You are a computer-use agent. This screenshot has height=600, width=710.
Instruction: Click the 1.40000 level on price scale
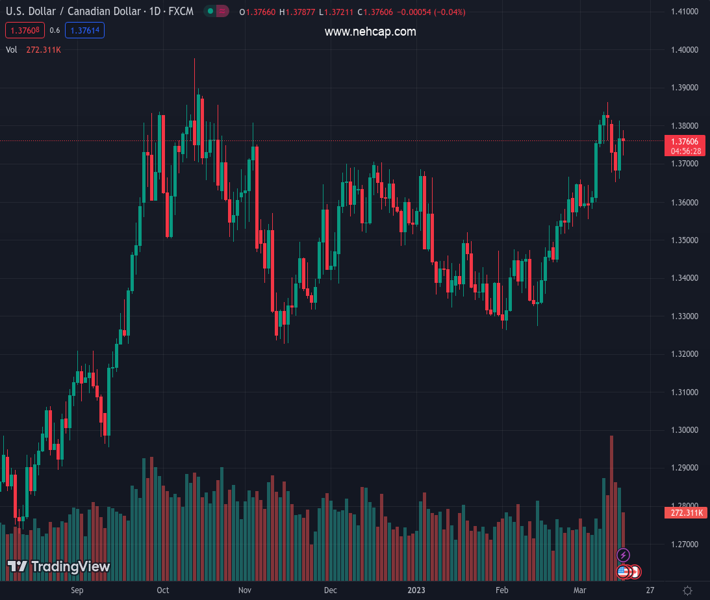tap(684, 50)
